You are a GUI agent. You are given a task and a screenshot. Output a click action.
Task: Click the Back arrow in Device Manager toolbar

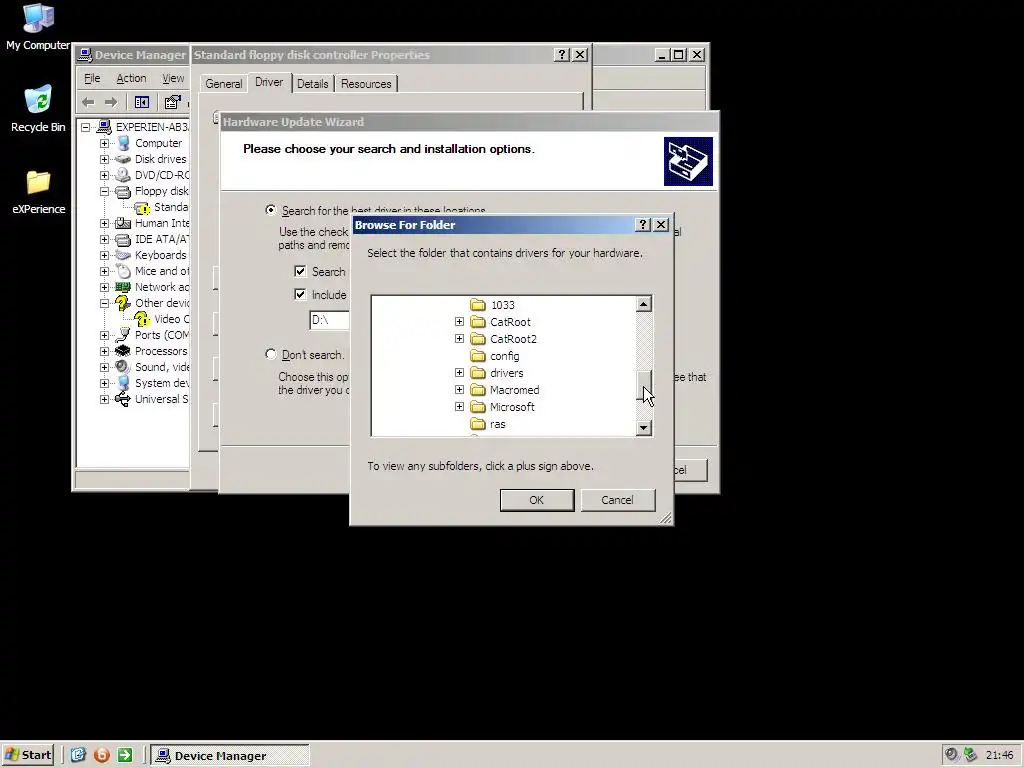point(89,102)
